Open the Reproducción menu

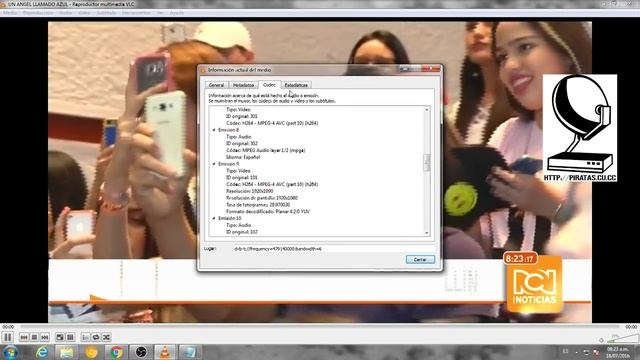[38, 13]
